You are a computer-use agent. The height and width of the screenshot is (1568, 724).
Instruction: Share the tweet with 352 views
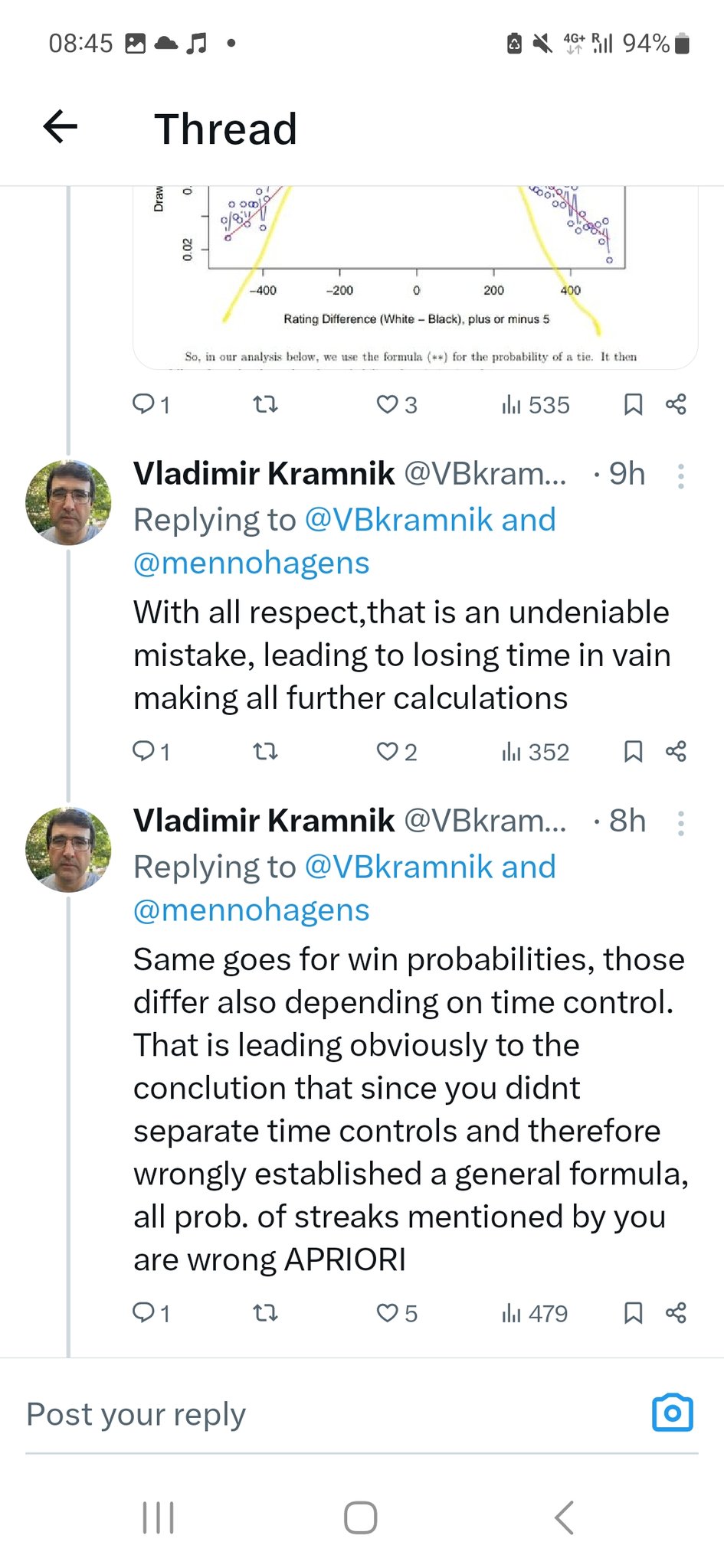pyautogui.click(x=676, y=752)
